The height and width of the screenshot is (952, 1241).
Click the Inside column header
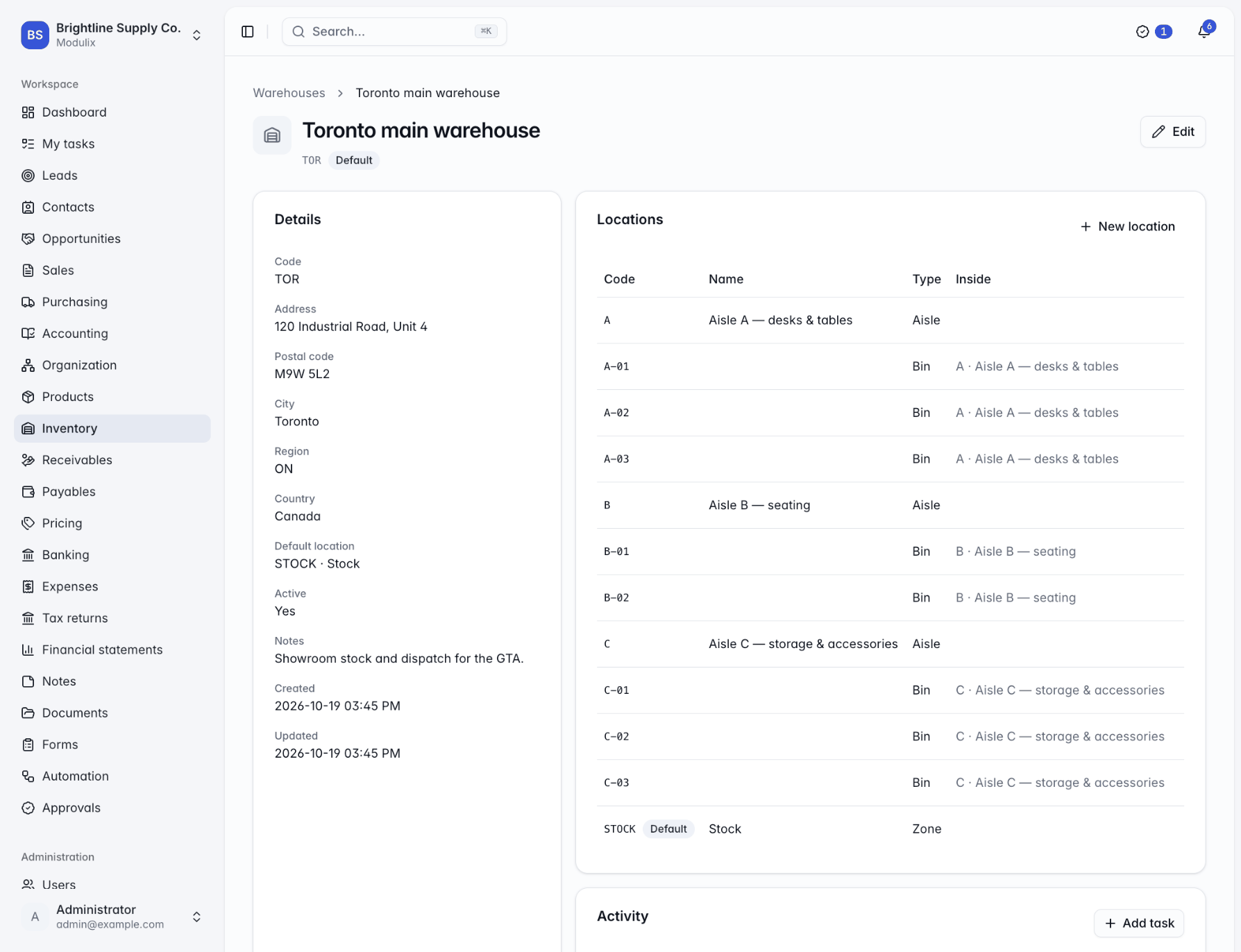(x=973, y=279)
